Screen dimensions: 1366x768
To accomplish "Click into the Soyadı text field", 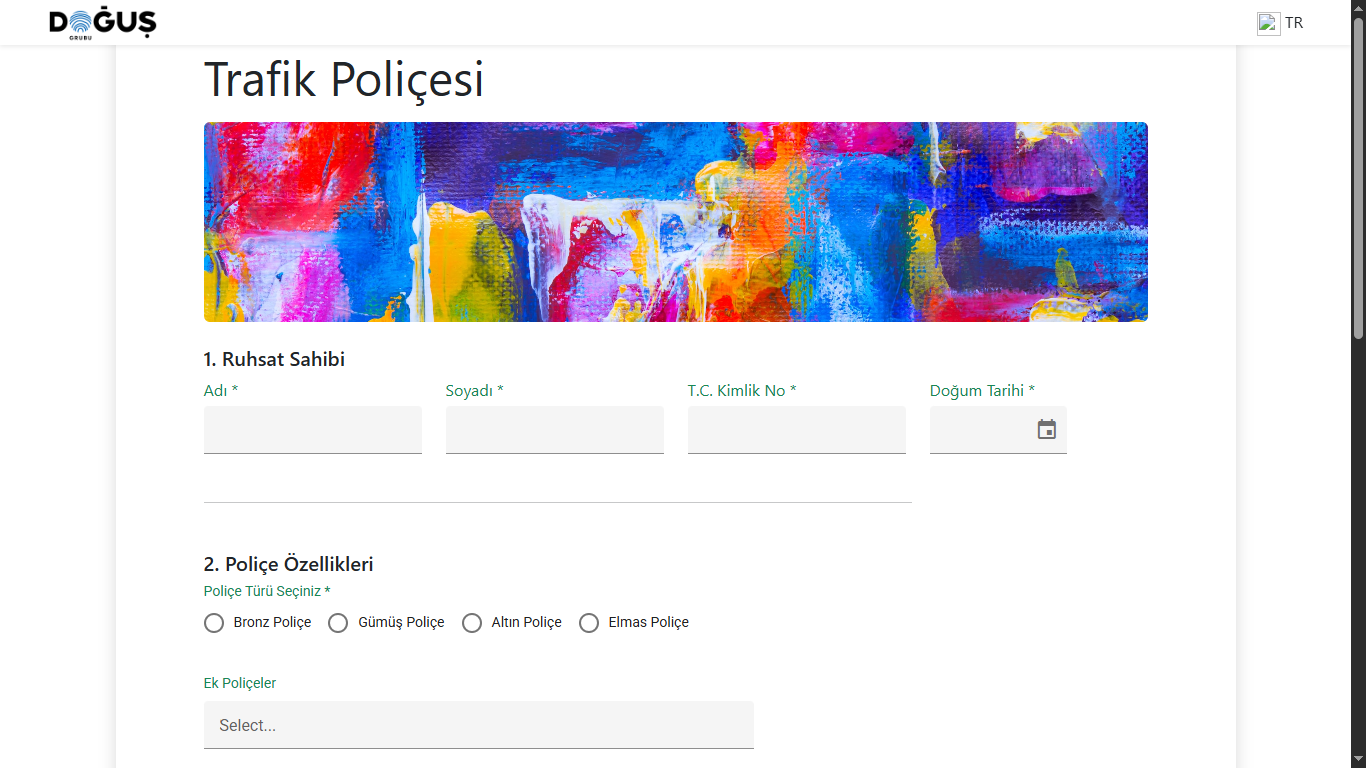I will 554,430.
